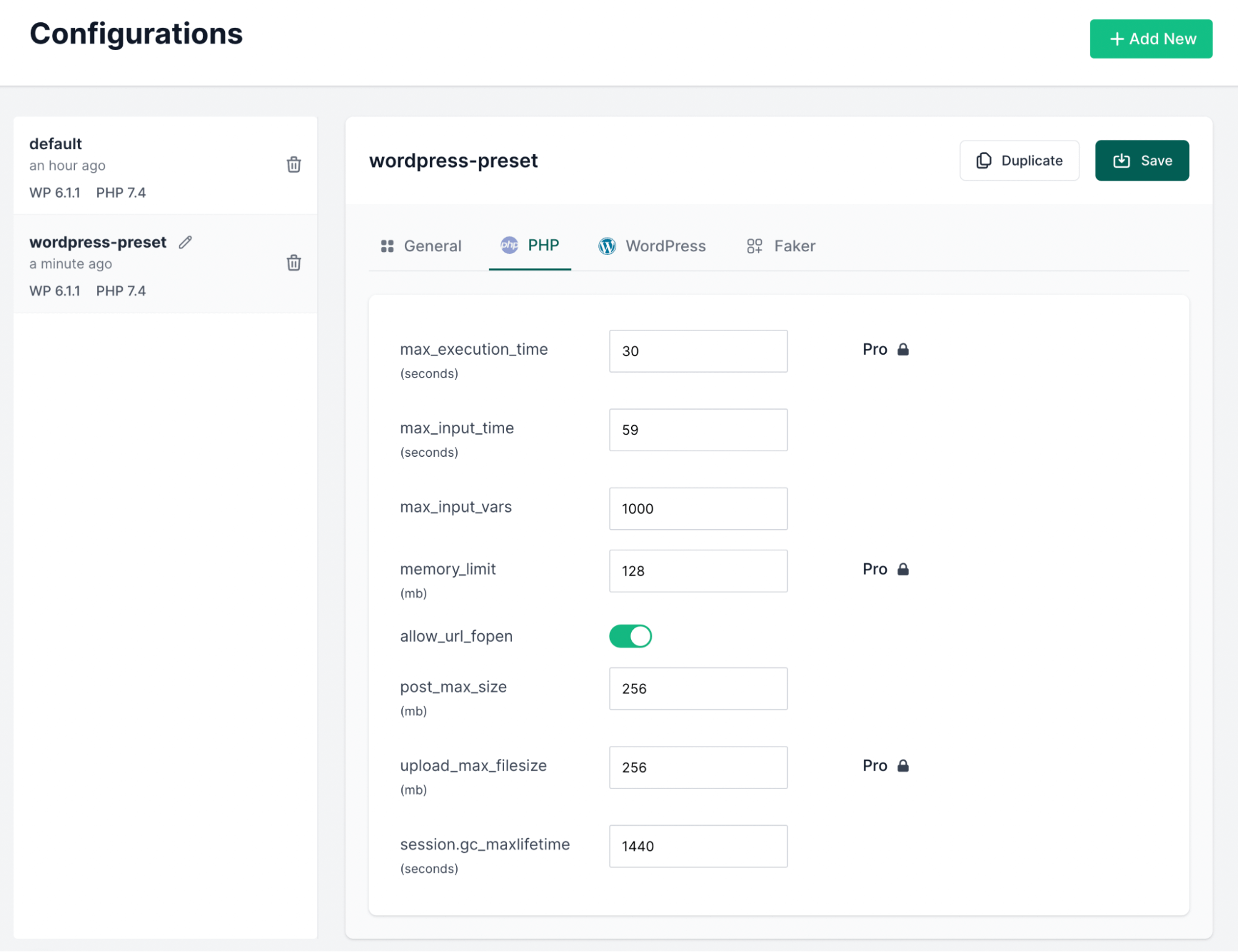Click the Faker icon next to its tab label
This screenshot has width=1238, height=952.
point(754,246)
